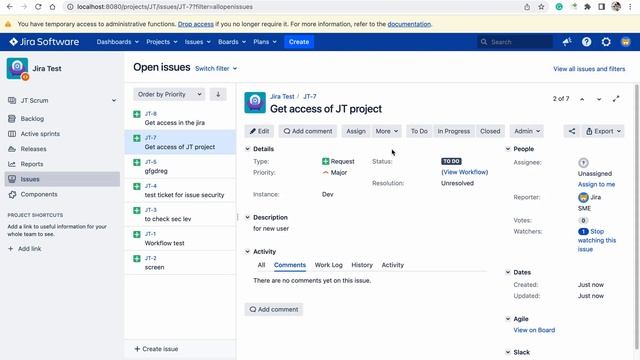Collapse the Dates section
640x360 pixels.
508,272
